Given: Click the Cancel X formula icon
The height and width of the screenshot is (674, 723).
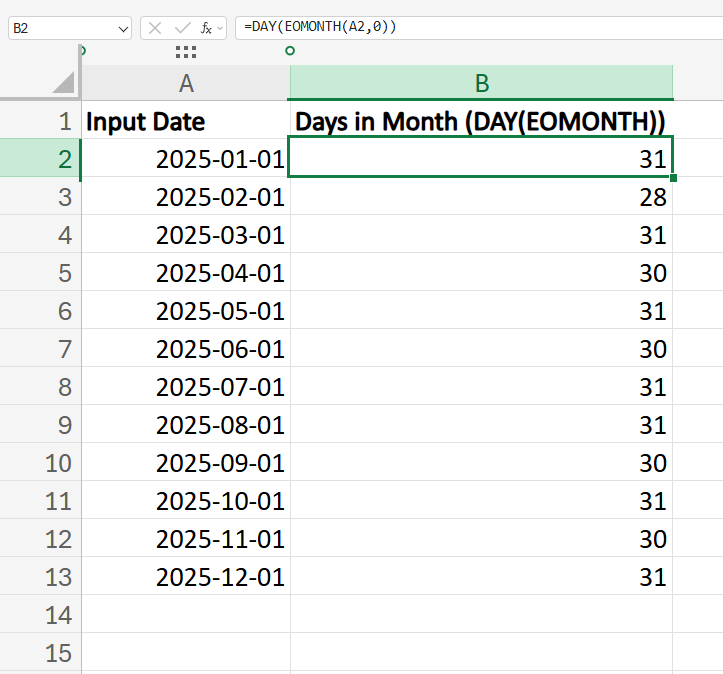Looking at the screenshot, I should (x=155, y=28).
